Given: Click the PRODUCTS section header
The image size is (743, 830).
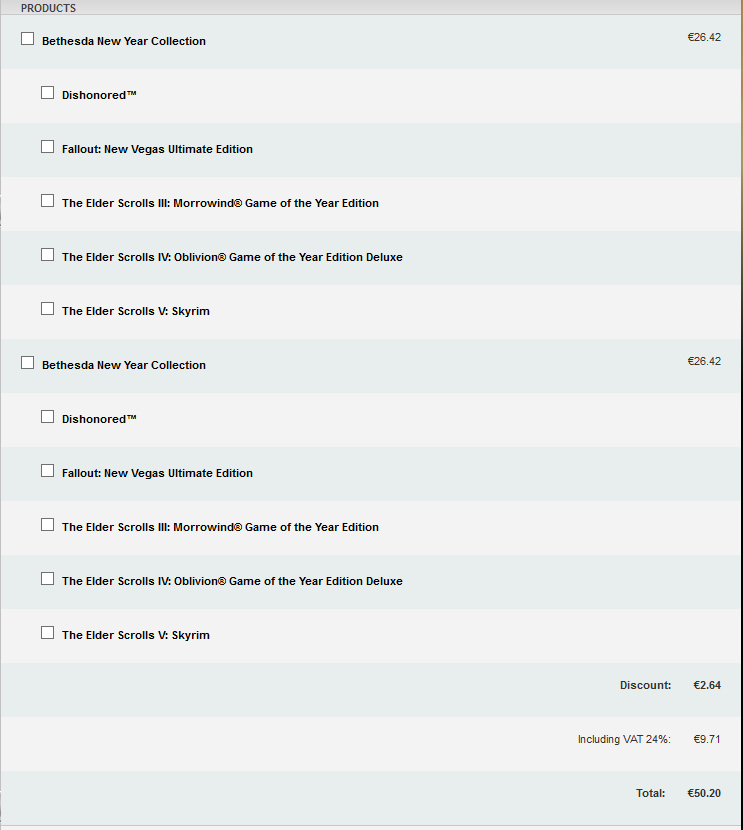Looking at the screenshot, I should click(x=48, y=8).
